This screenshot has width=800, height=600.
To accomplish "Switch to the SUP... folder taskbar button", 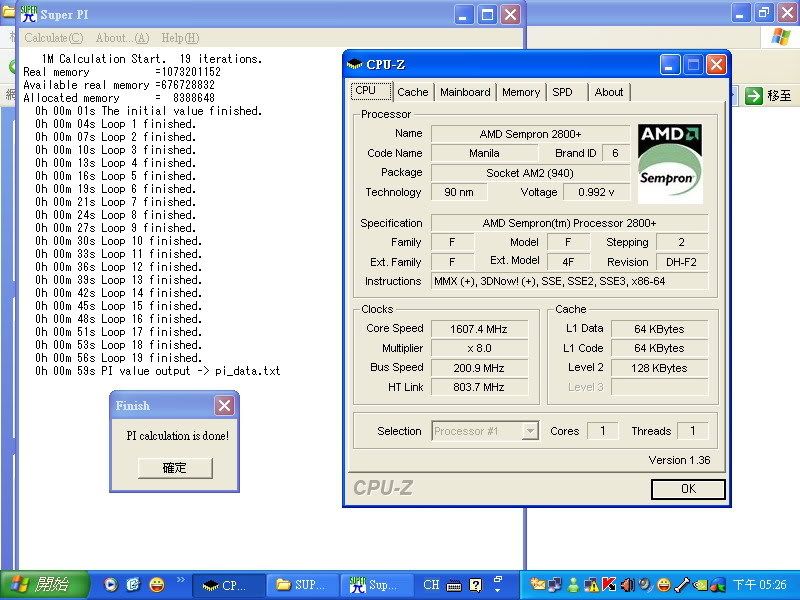I will pyautogui.click(x=302, y=585).
